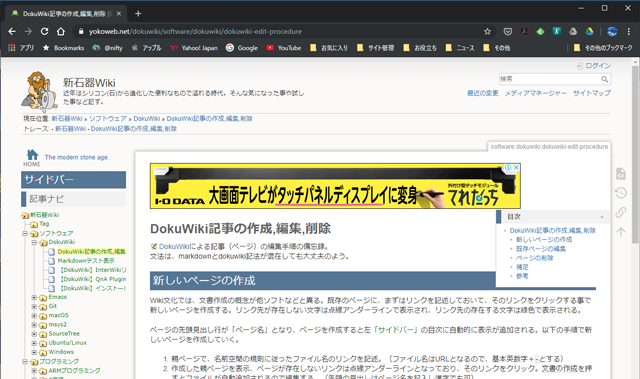Image resolution: width=640 pixels, height=379 pixels.
Task: Open the backlinks chain icon
Action: coord(621,212)
